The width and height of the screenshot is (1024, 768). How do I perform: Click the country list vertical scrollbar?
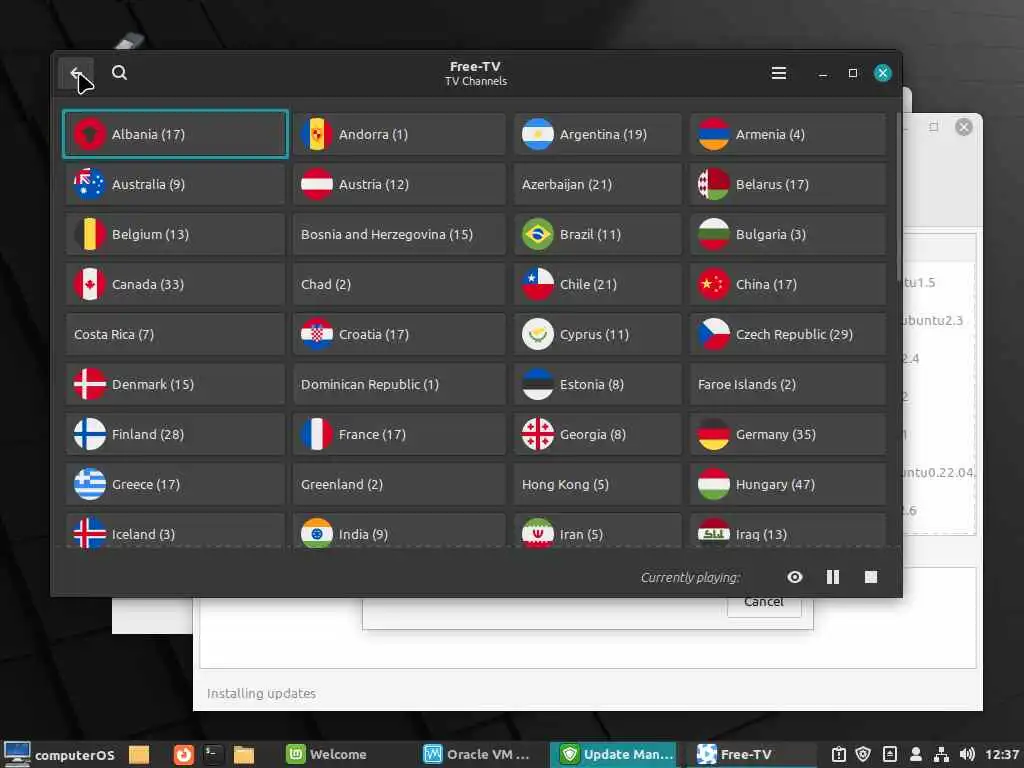(899, 196)
